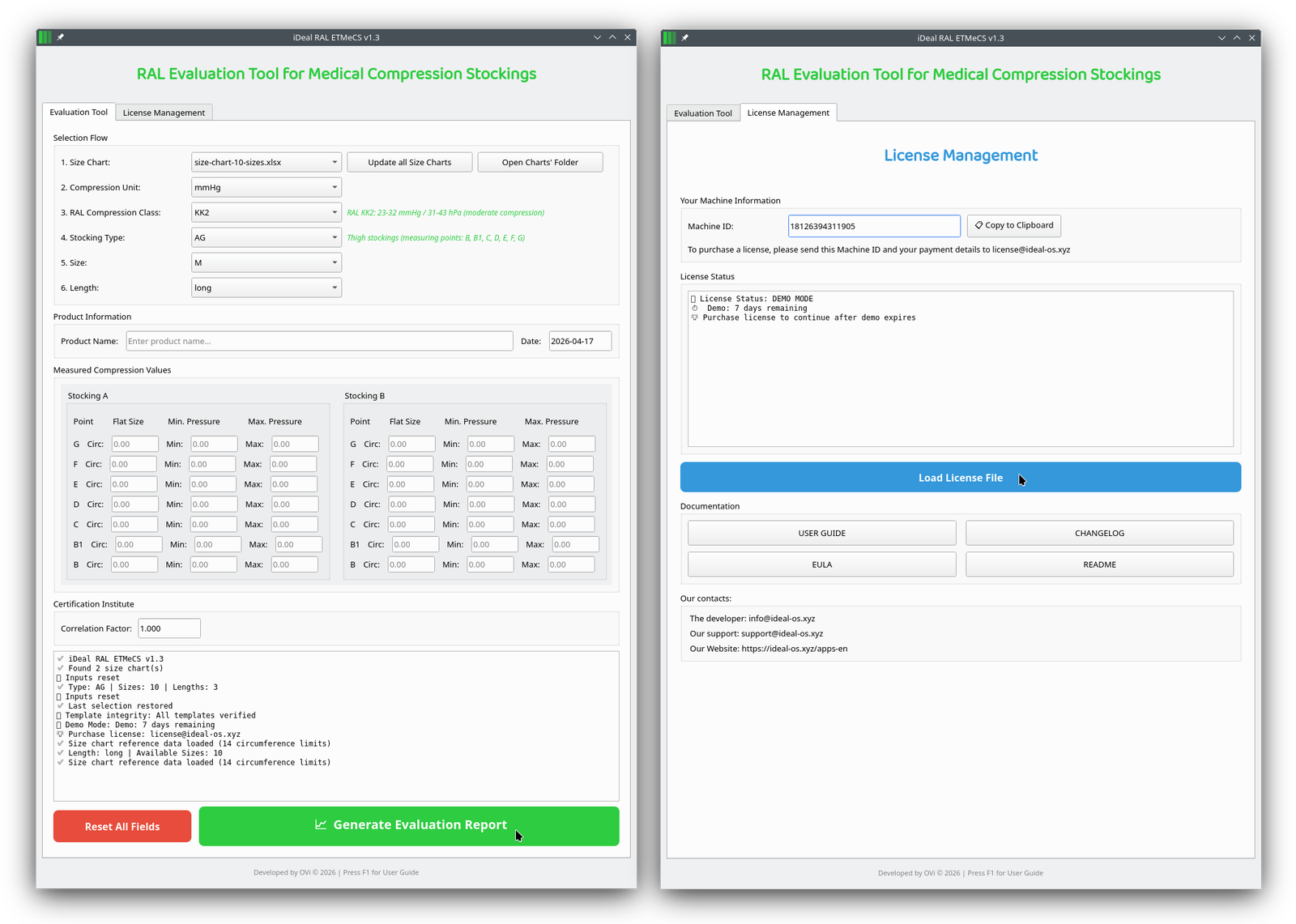This screenshot has width=1296, height=924.
Task: Click the green app icon in right window titlebar
Action: 670,38
